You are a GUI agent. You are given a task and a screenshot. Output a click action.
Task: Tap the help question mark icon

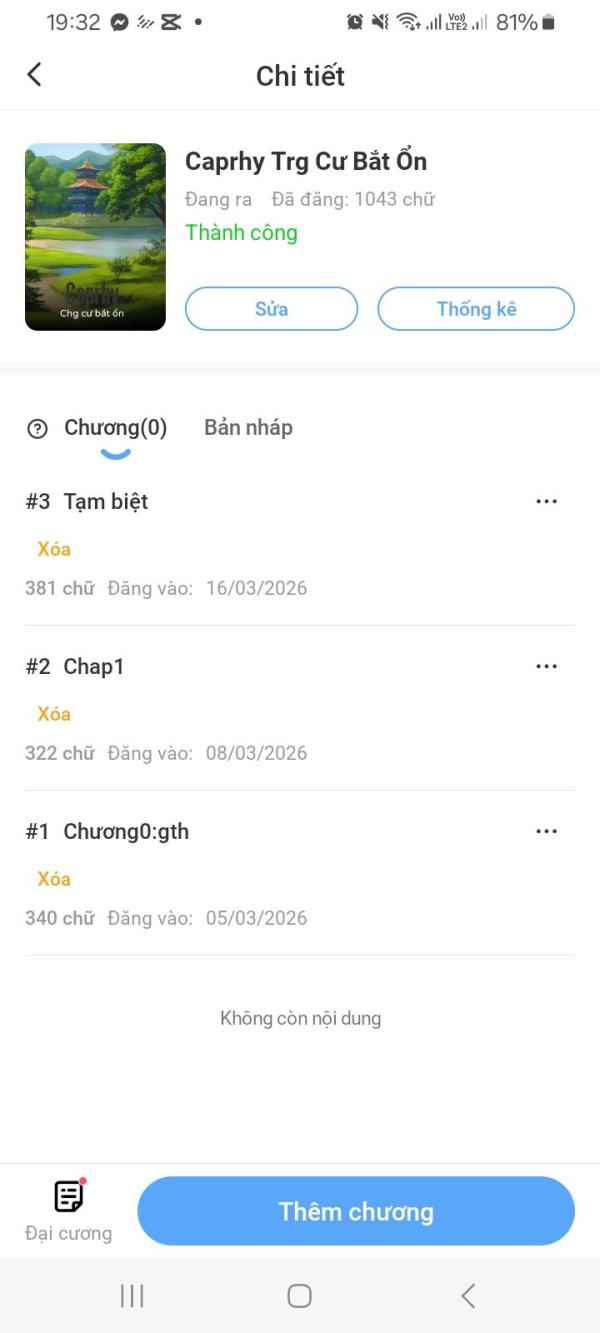pos(38,429)
